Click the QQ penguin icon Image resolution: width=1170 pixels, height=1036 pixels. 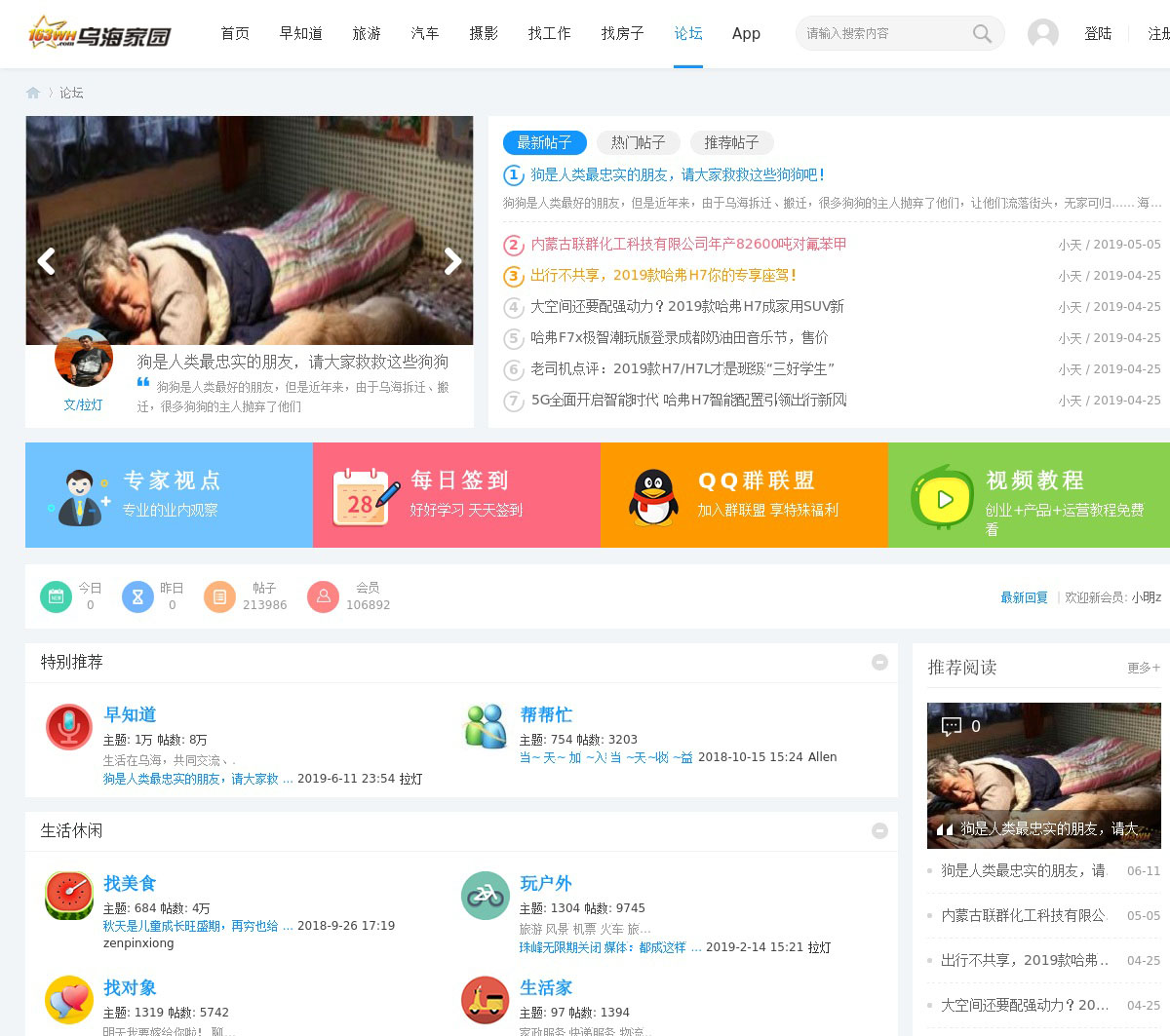coord(653,497)
